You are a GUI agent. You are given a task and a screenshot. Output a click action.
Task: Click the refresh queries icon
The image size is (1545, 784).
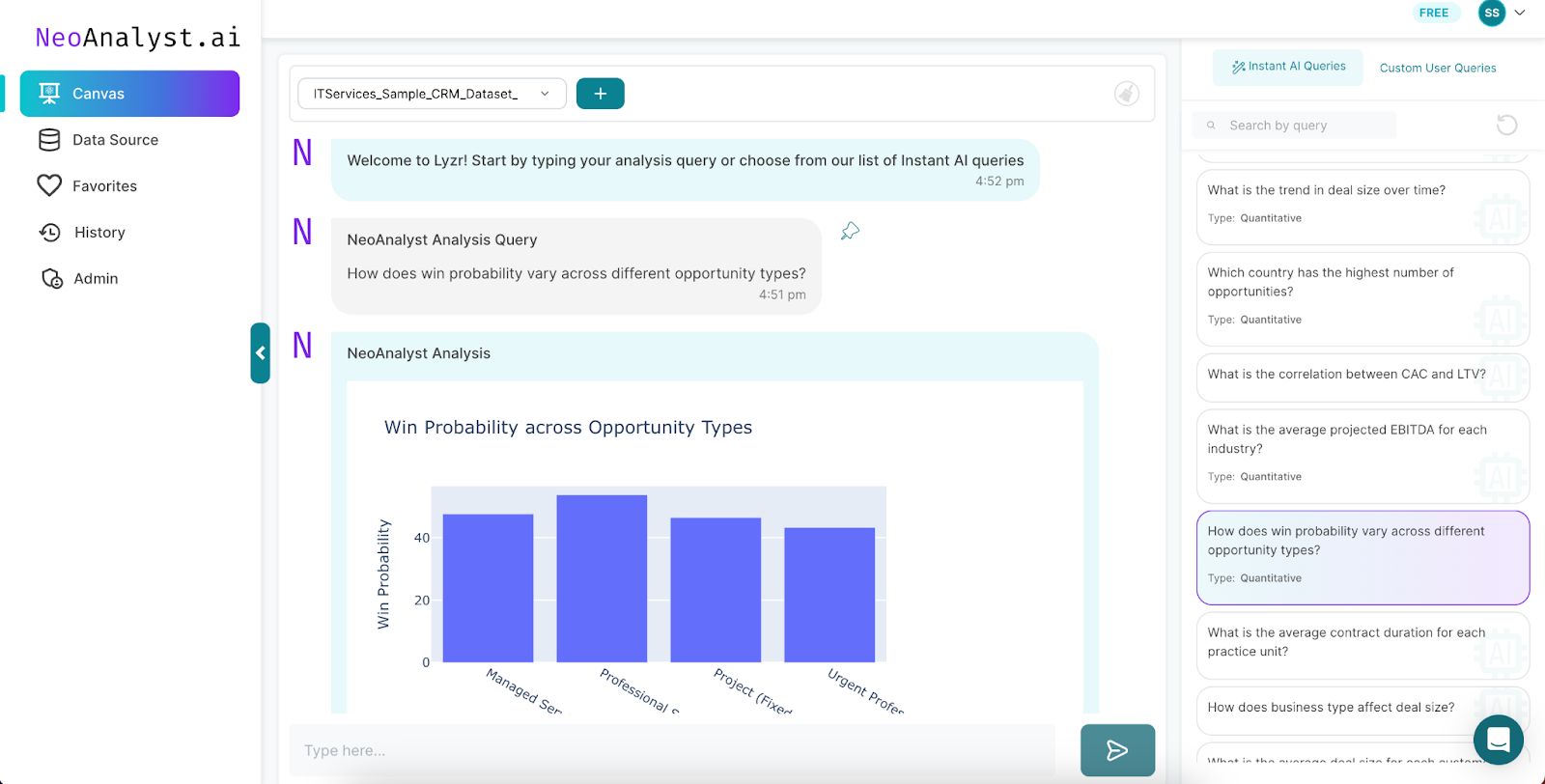coord(1506,125)
